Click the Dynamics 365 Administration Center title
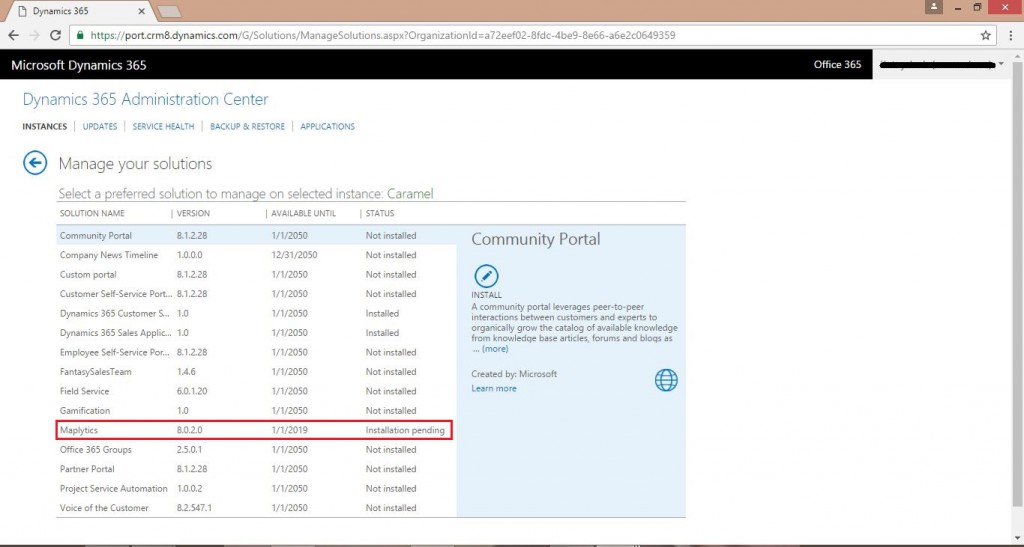 146,100
